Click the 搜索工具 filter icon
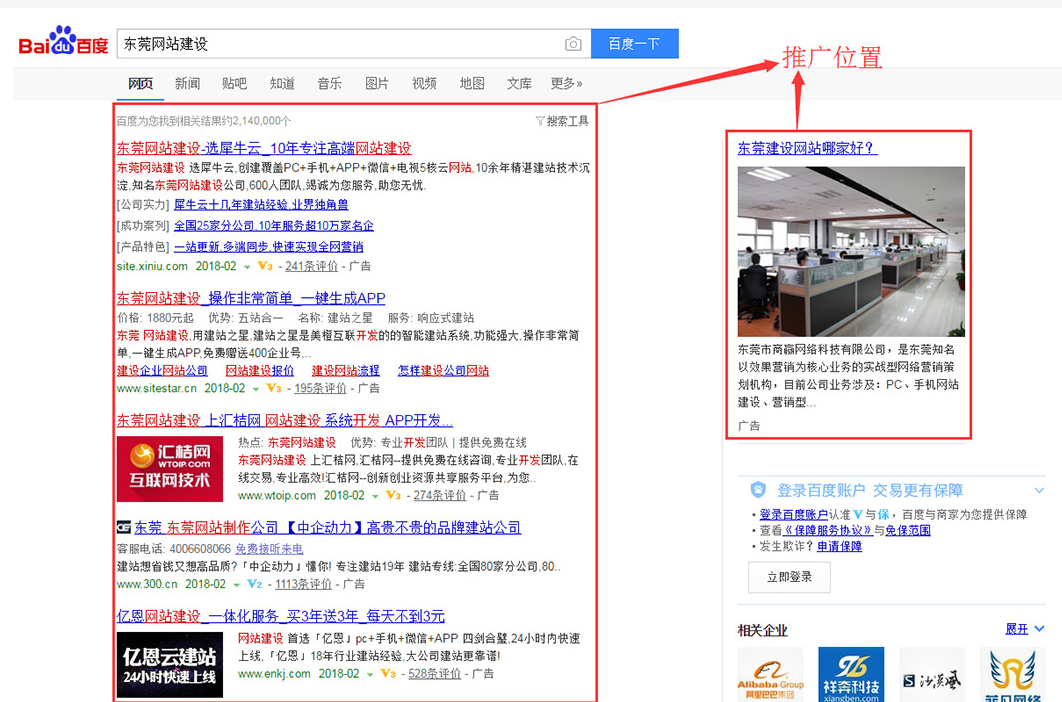 coord(540,121)
